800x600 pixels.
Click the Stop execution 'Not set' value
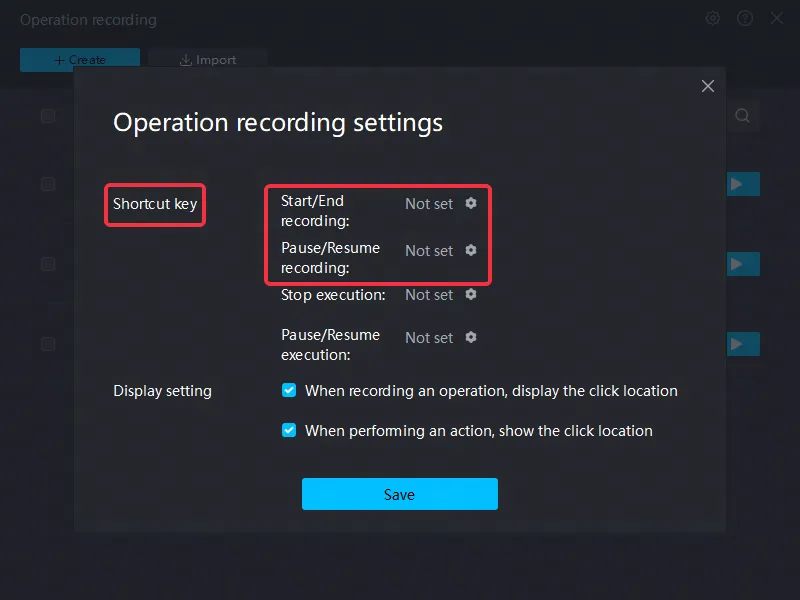pos(429,295)
